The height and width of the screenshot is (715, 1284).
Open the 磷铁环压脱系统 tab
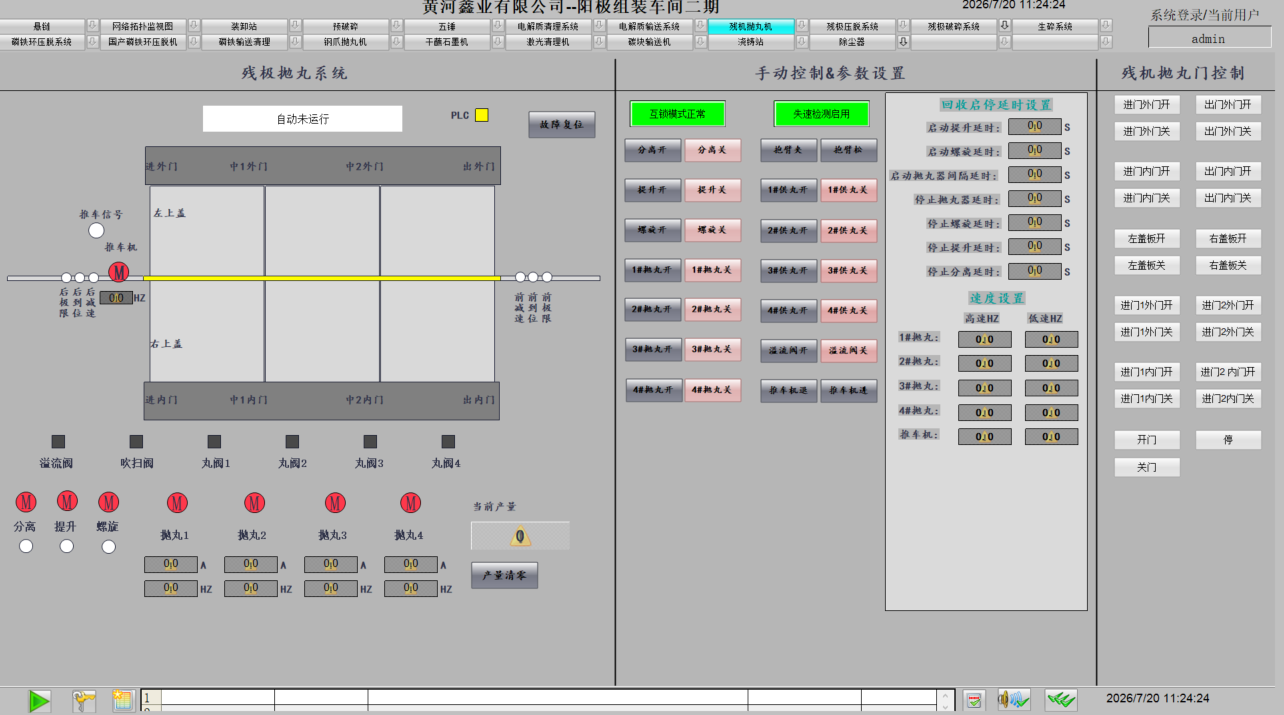coord(42,42)
